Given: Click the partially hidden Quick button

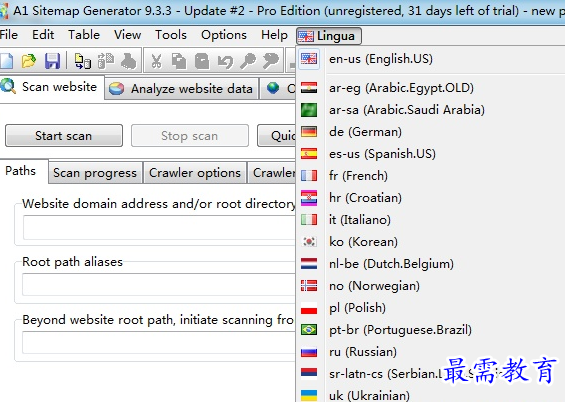Looking at the screenshot, I should (277, 136).
